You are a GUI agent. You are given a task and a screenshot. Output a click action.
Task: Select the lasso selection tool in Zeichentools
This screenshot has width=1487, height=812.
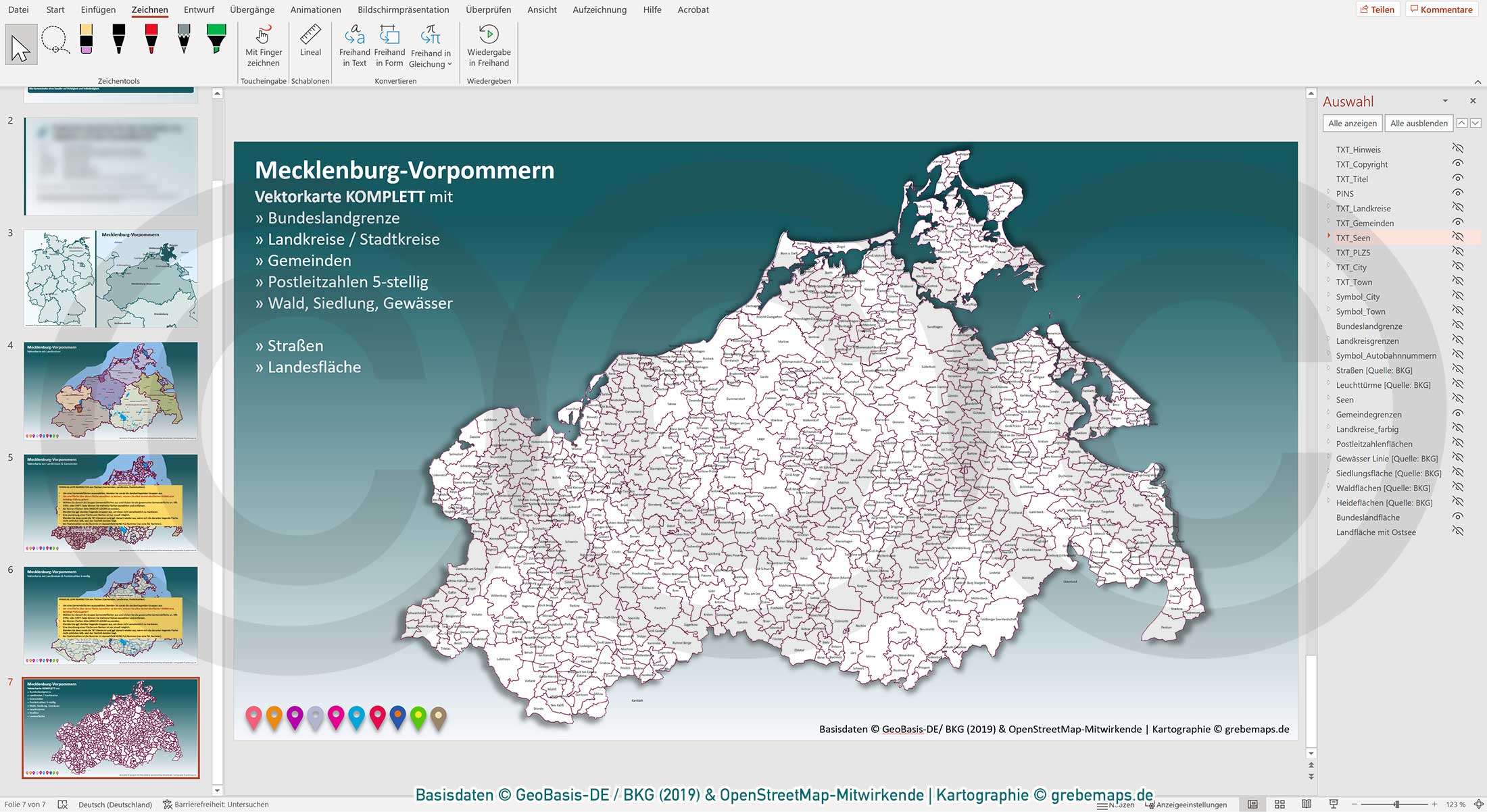click(x=54, y=42)
